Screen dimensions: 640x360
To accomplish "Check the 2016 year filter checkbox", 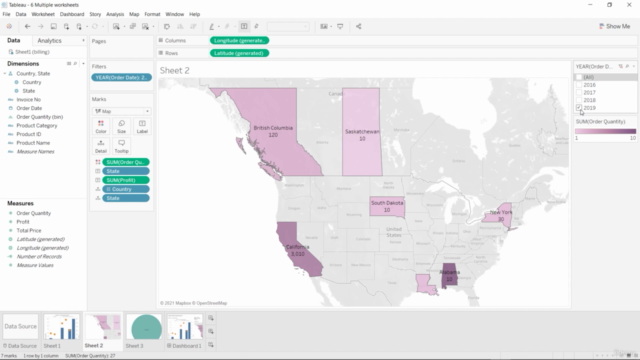I will pos(579,85).
